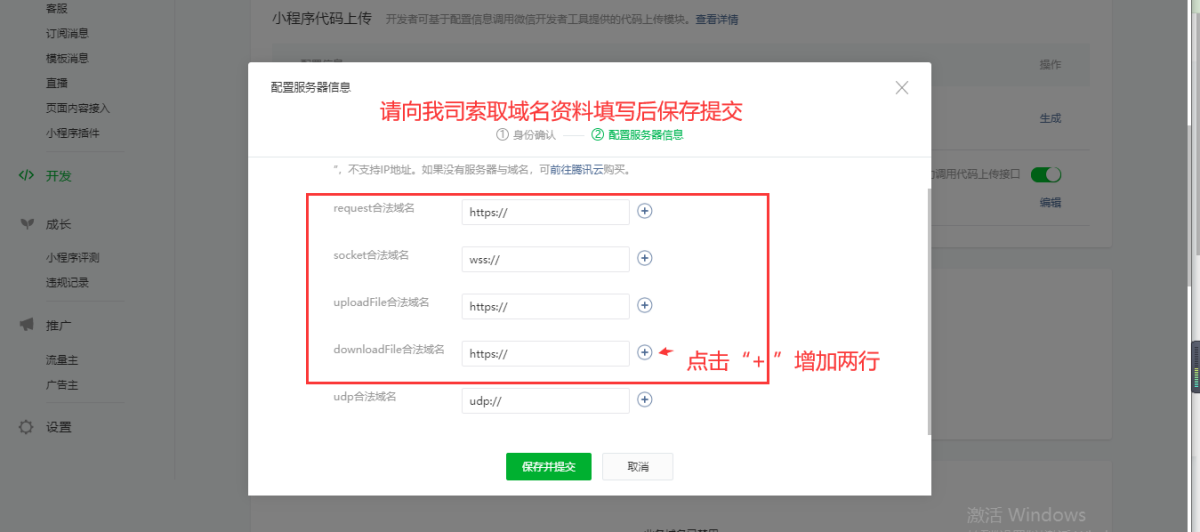Toggle the code upload interface switch
Viewport: 1200px width, 532px height.
click(1045, 174)
